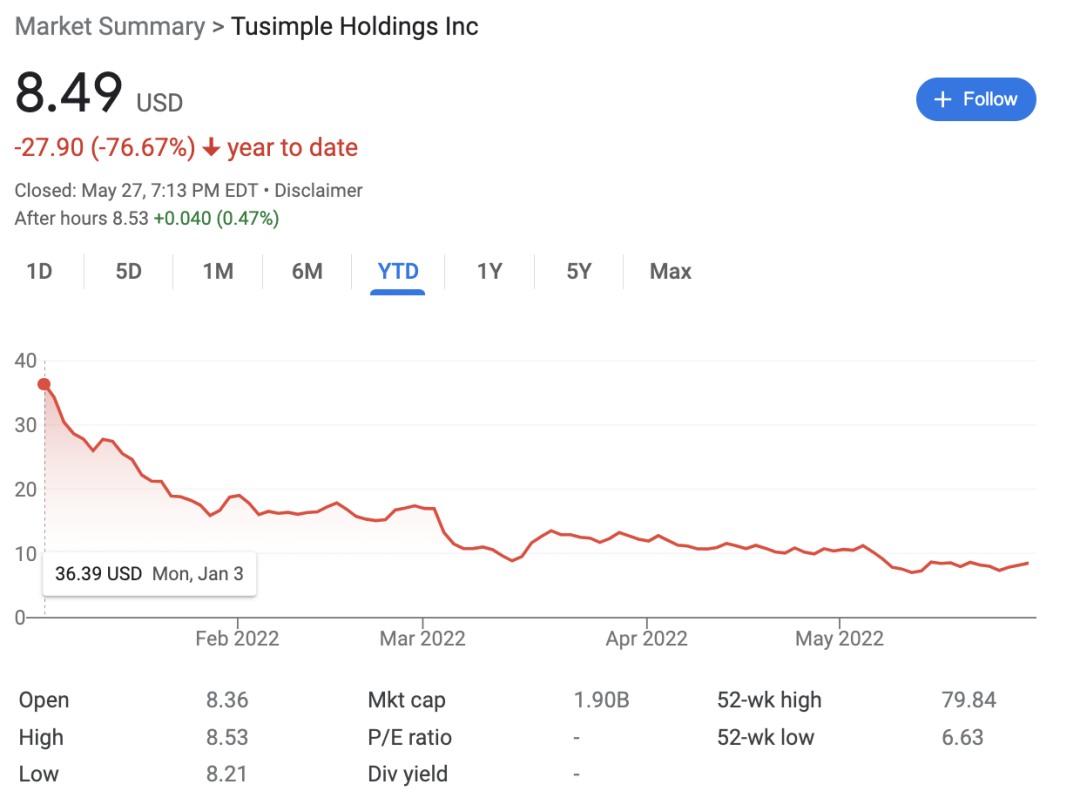1080x798 pixels.
Task: Switch to the 5D range tab
Action: point(128,271)
